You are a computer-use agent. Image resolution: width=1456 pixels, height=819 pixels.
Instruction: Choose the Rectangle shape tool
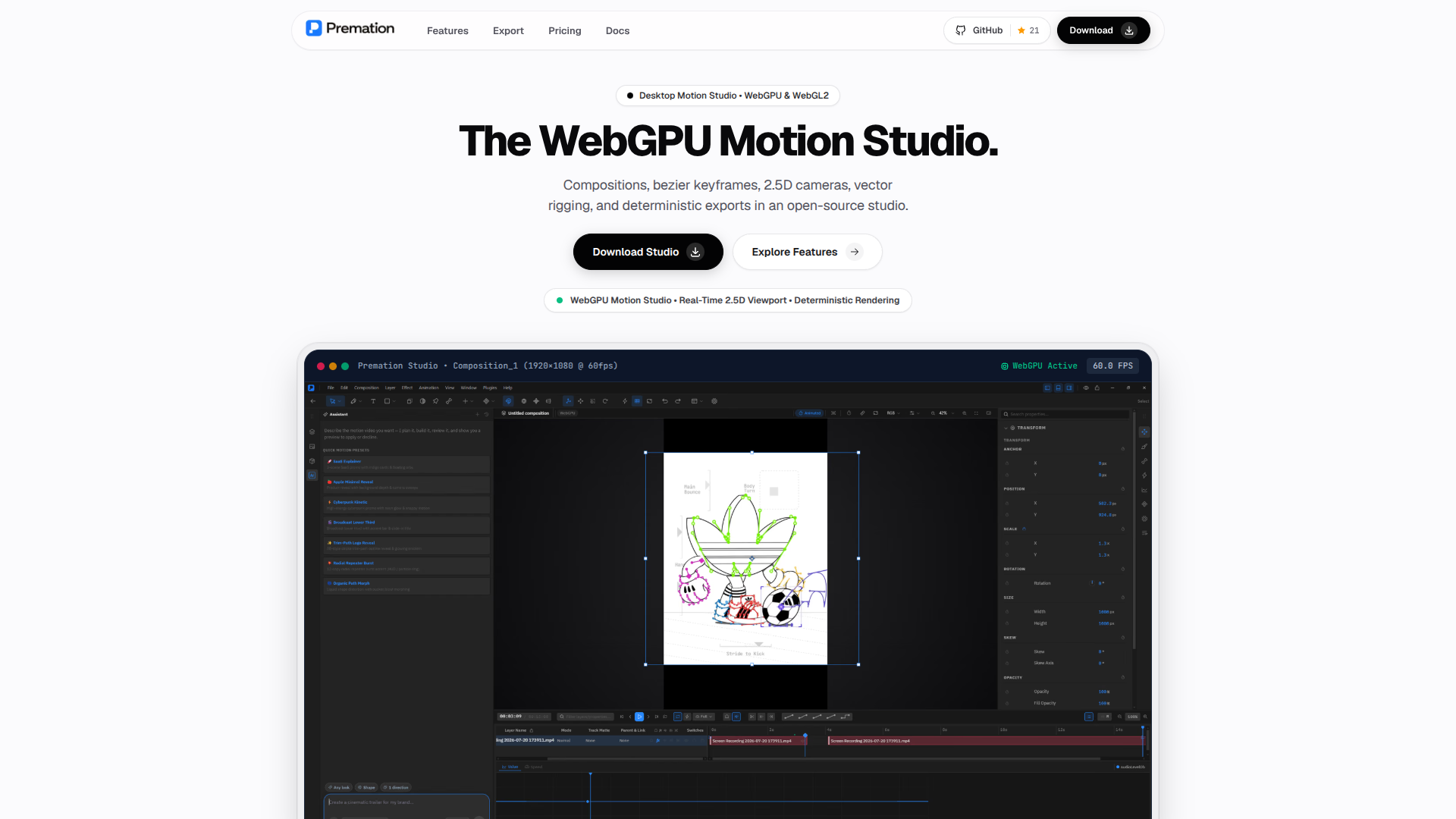point(387,401)
